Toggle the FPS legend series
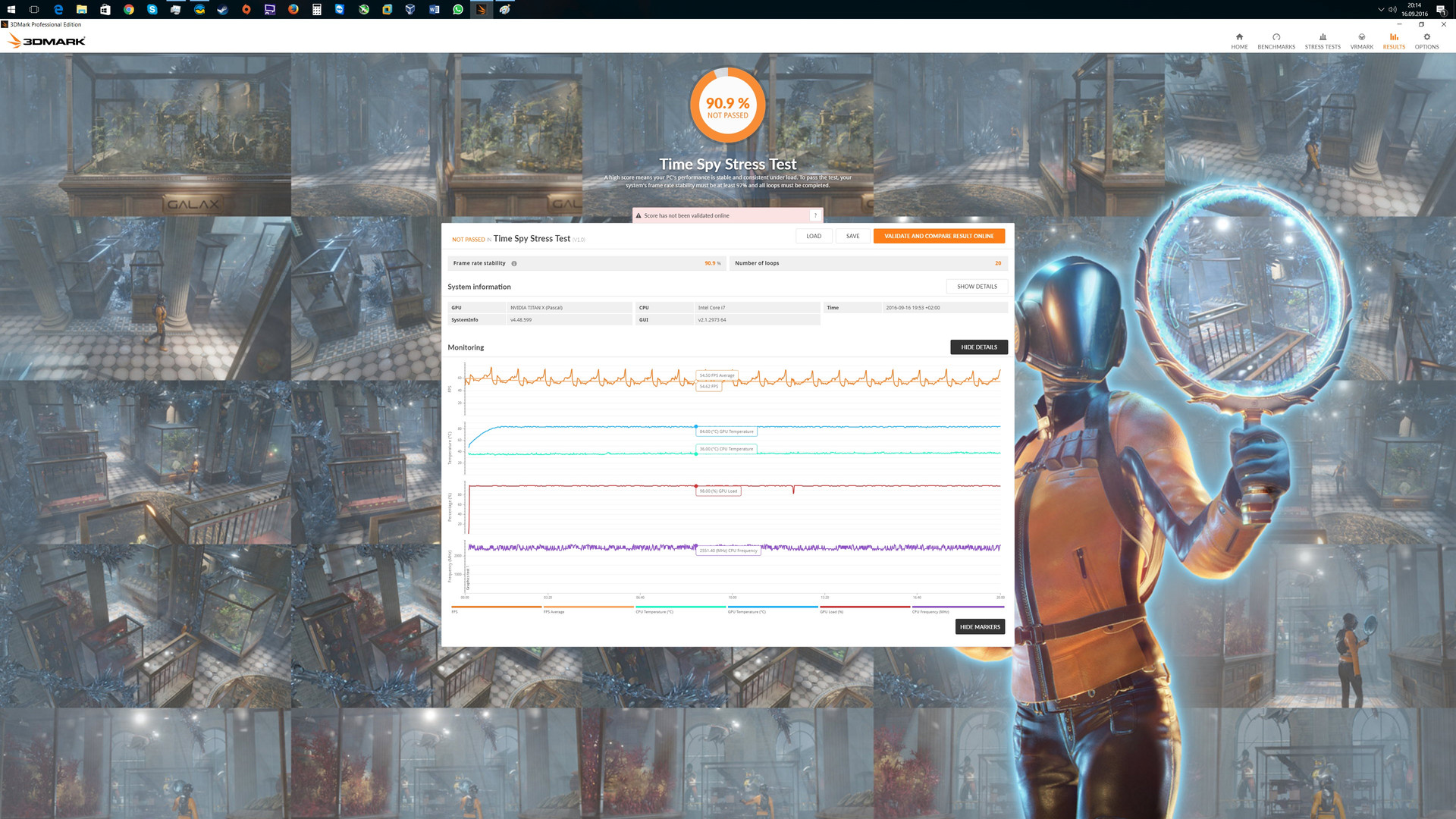1456x819 pixels. pos(496,609)
